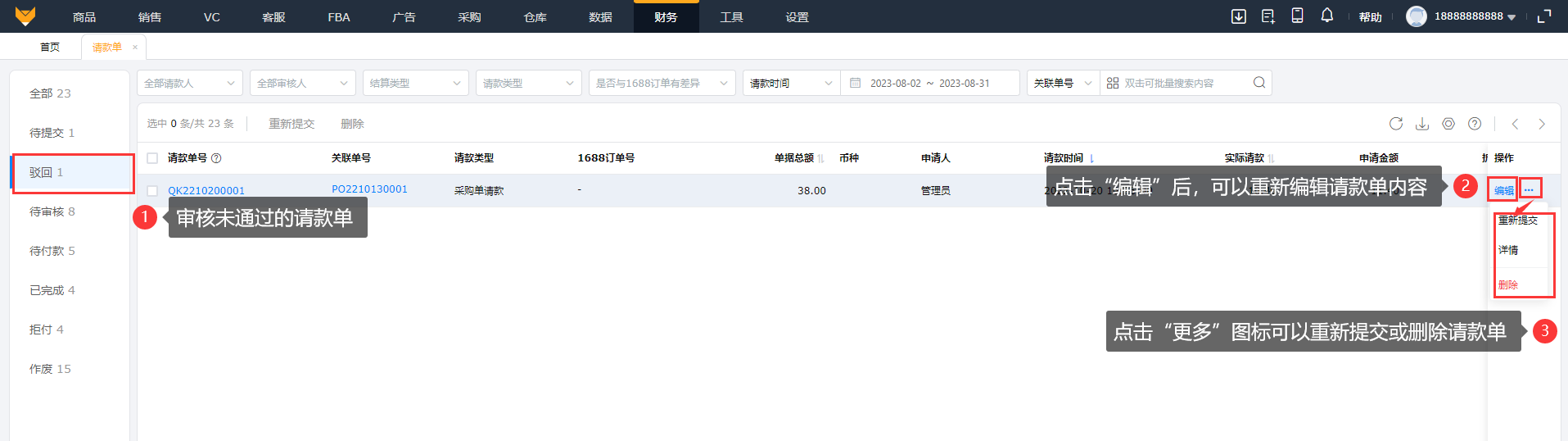Screen dimensions: 1568x441
Task: Click the fox logo icon
Action: point(25,16)
